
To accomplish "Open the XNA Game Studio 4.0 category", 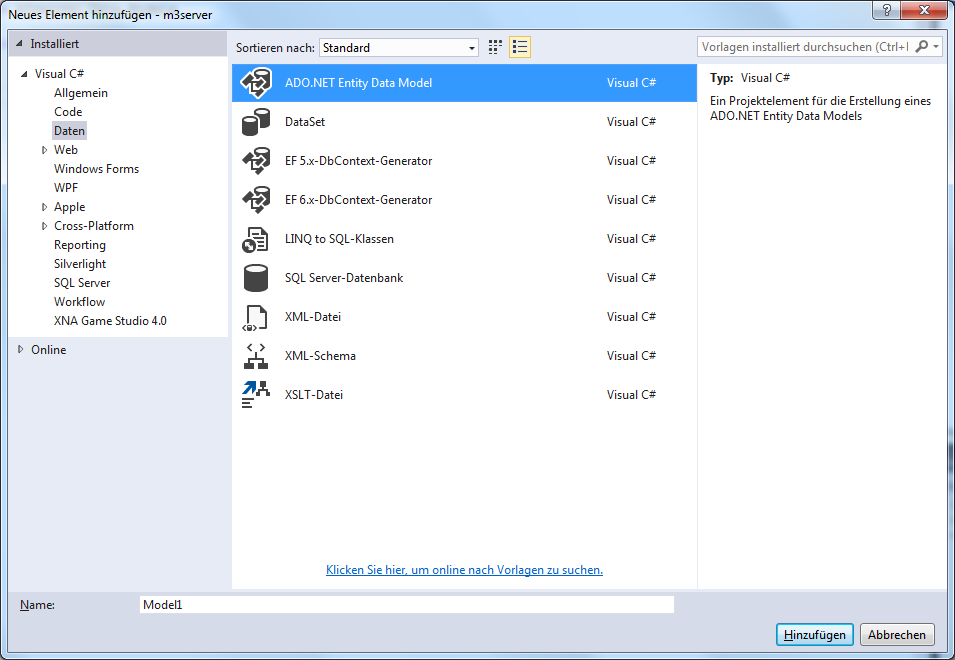I will 110,321.
